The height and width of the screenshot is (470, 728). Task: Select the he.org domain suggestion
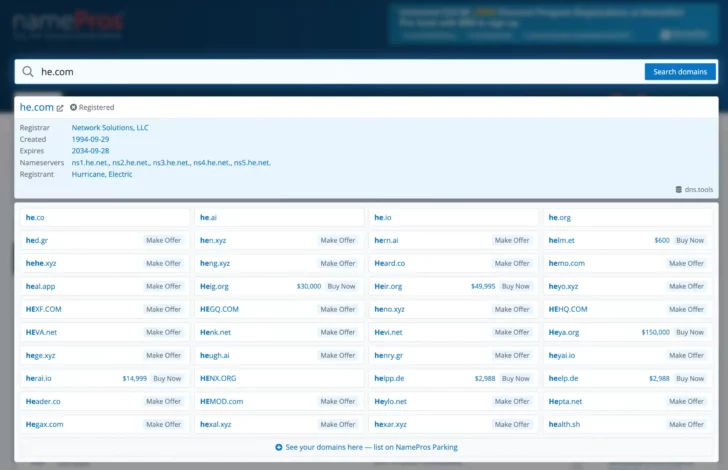click(559, 217)
